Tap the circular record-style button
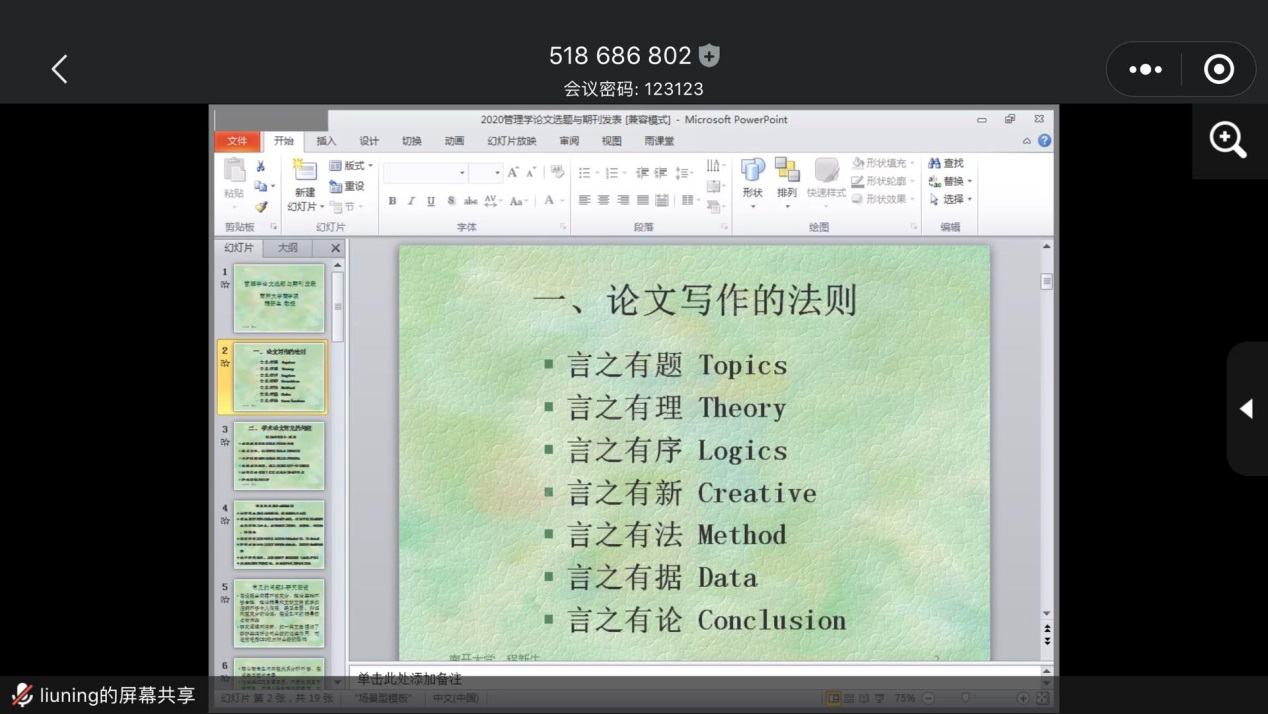The height and width of the screenshot is (714, 1268). tap(1218, 69)
